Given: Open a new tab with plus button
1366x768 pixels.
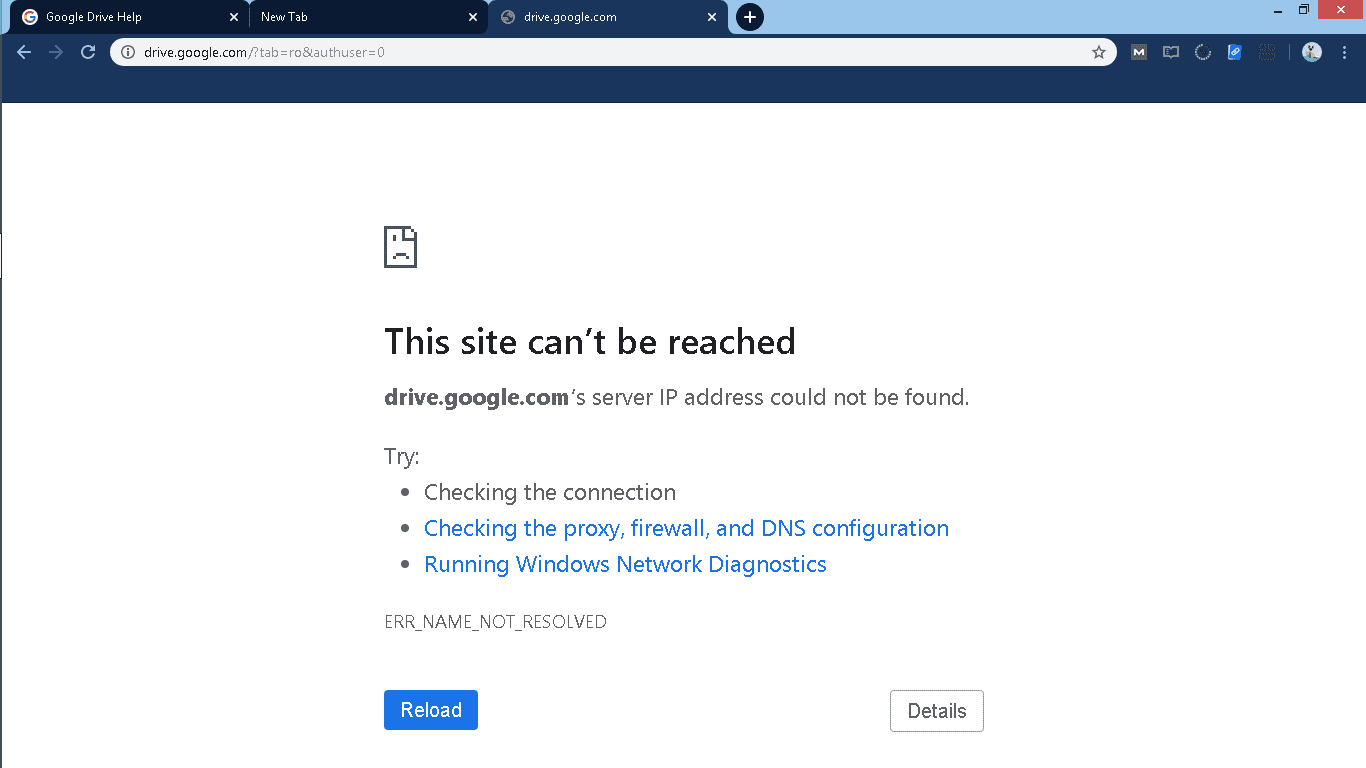Looking at the screenshot, I should click(750, 17).
